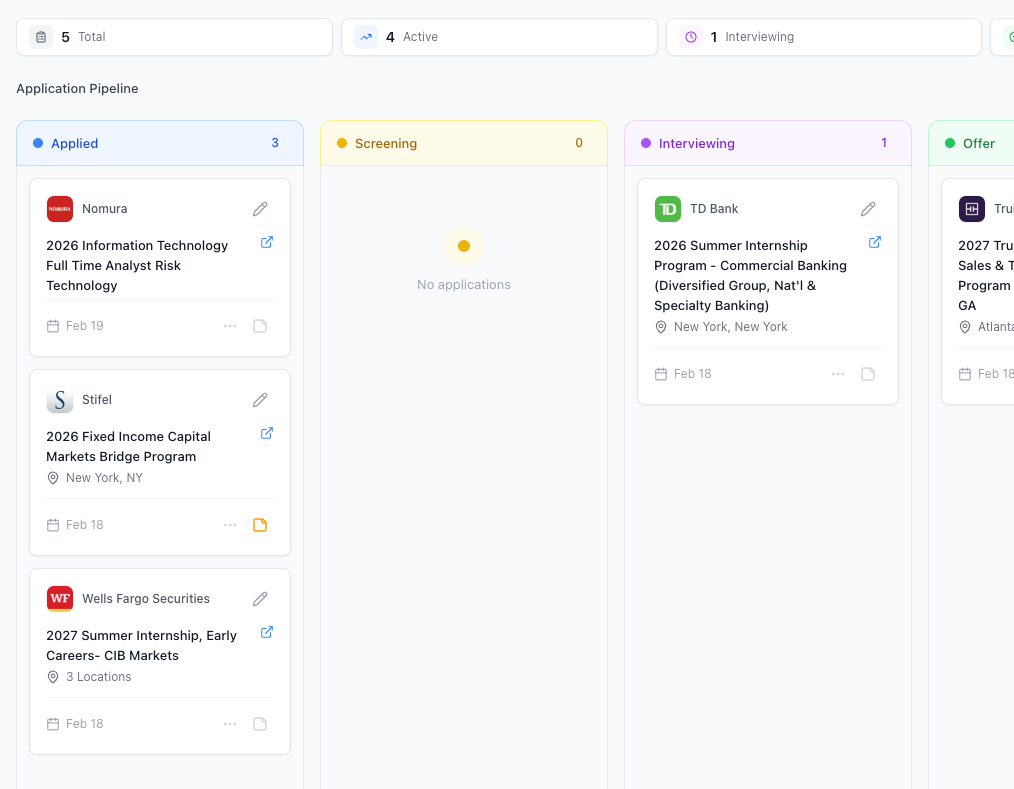Edit the Nomura application with the pencil icon
The image size is (1014, 789).
(x=260, y=208)
